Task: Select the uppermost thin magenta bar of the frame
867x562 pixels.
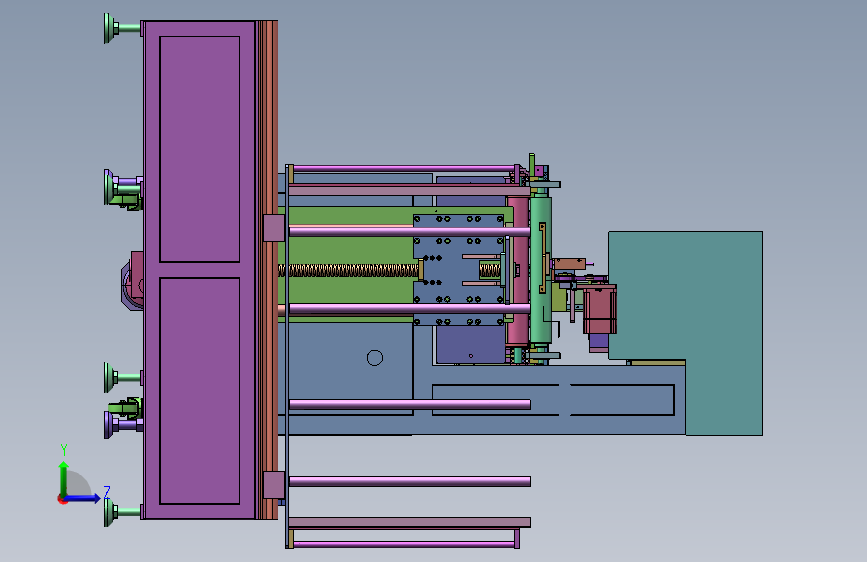Action: point(404,169)
